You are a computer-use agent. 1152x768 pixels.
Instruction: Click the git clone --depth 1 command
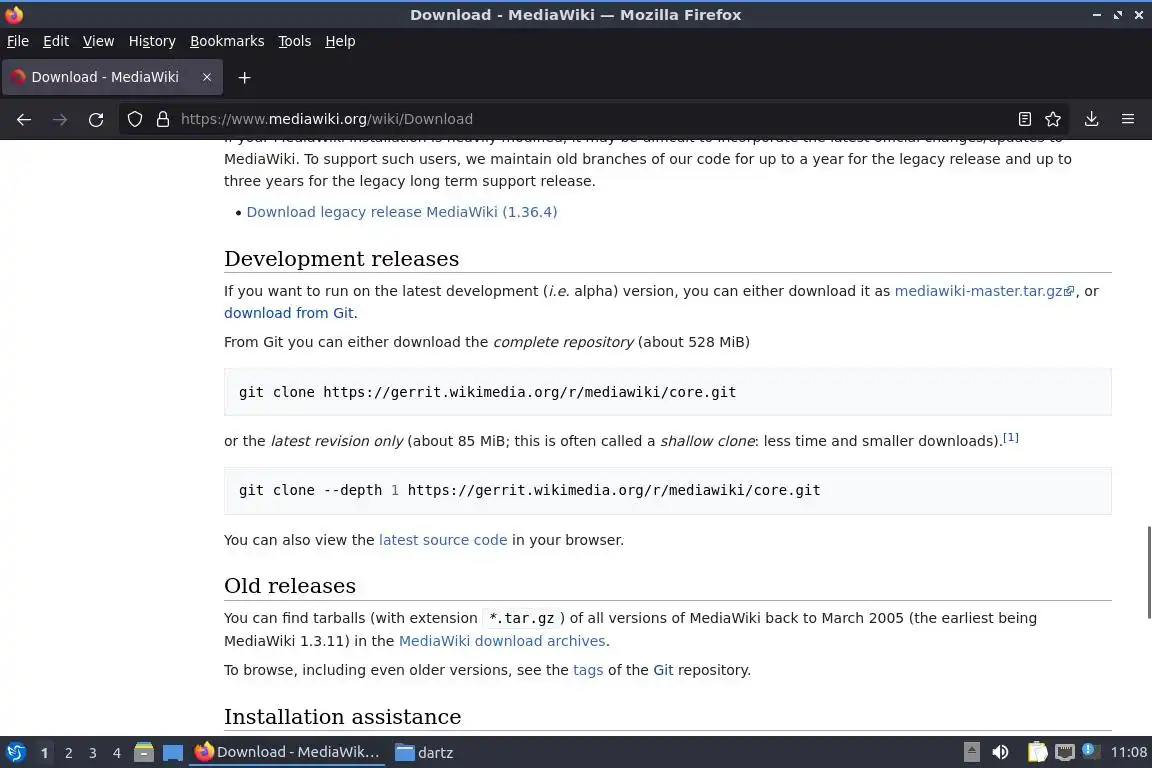(529, 490)
